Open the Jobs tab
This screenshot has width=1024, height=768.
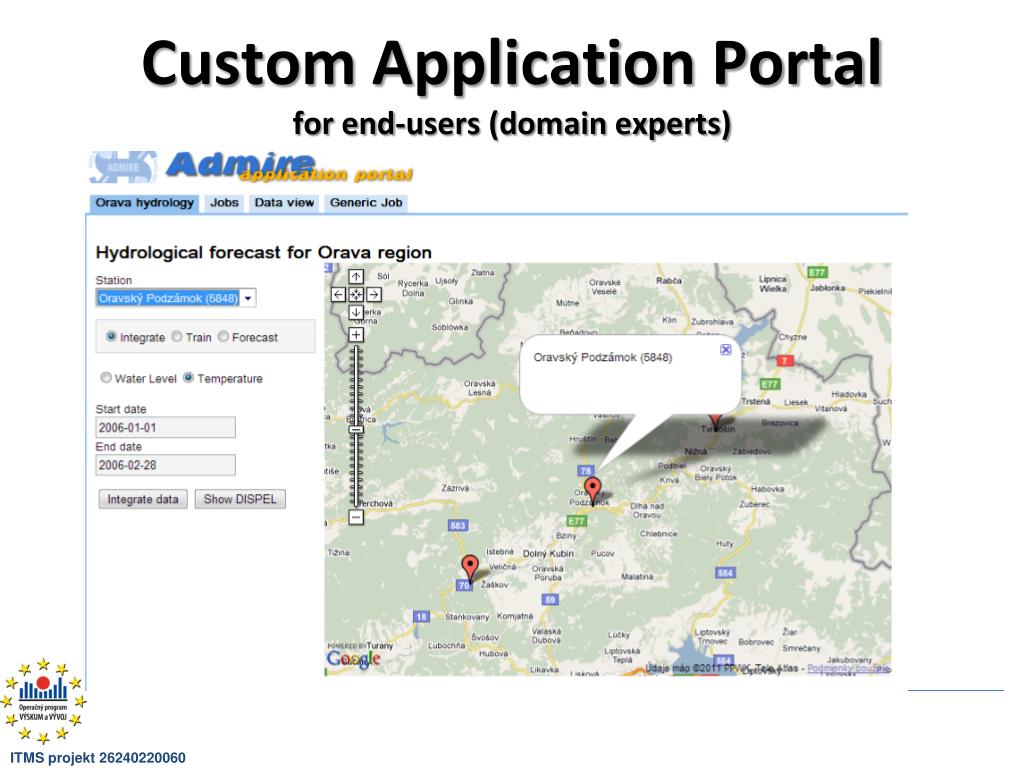[x=224, y=203]
